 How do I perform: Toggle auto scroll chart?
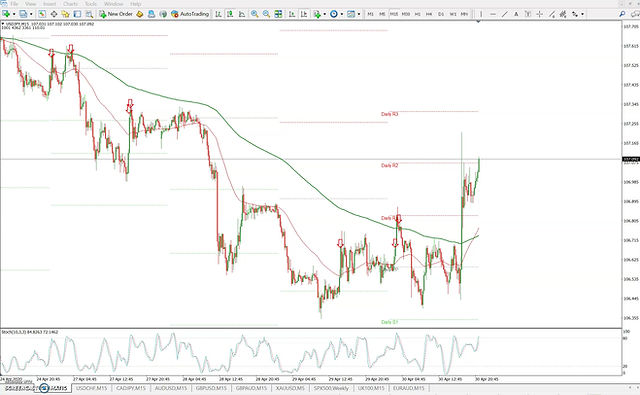[292, 14]
